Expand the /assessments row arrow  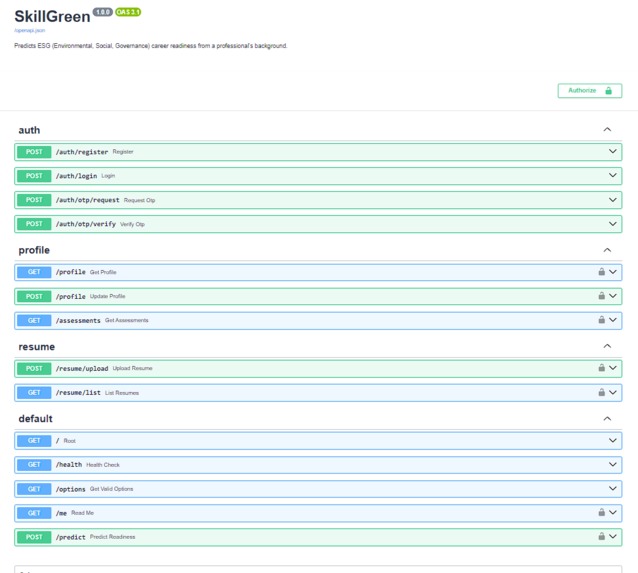click(x=612, y=320)
